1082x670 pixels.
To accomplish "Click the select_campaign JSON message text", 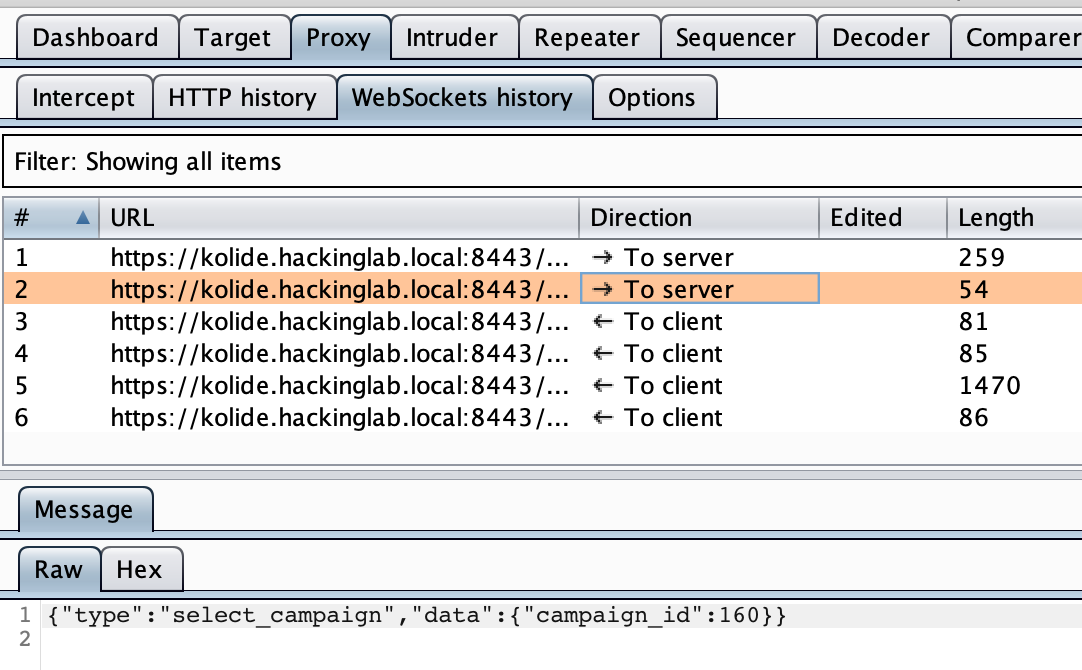I will [x=417, y=616].
